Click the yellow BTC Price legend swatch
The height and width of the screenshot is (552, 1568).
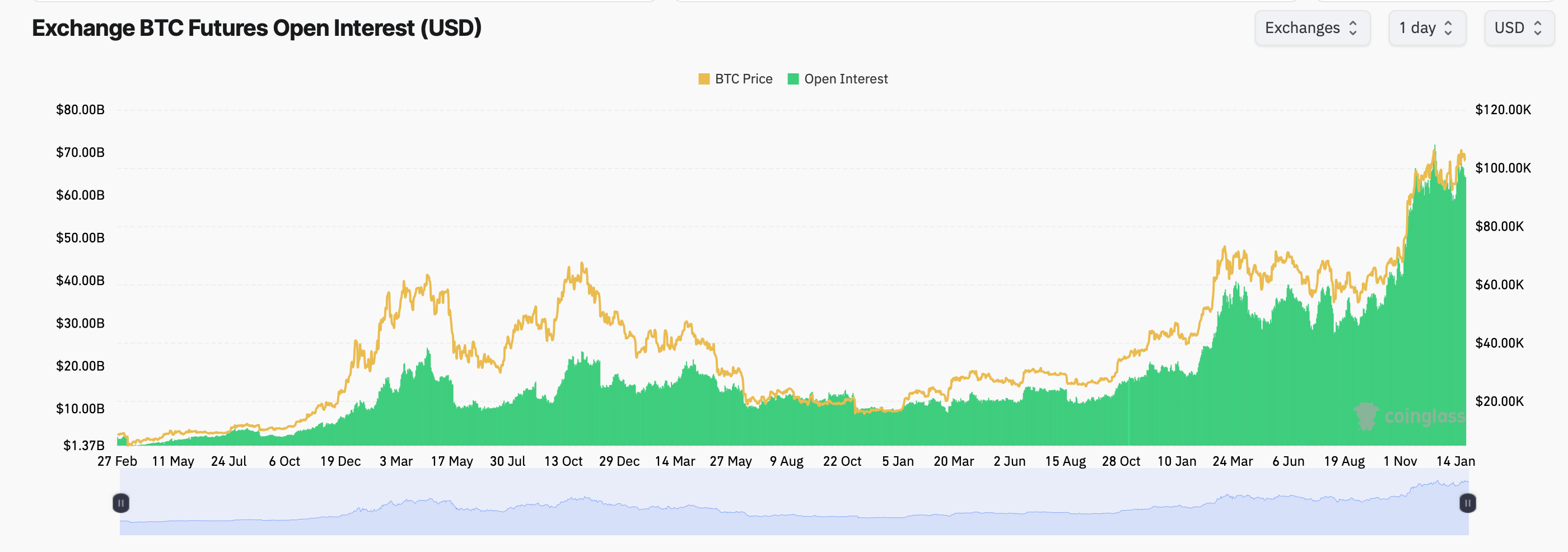click(704, 79)
